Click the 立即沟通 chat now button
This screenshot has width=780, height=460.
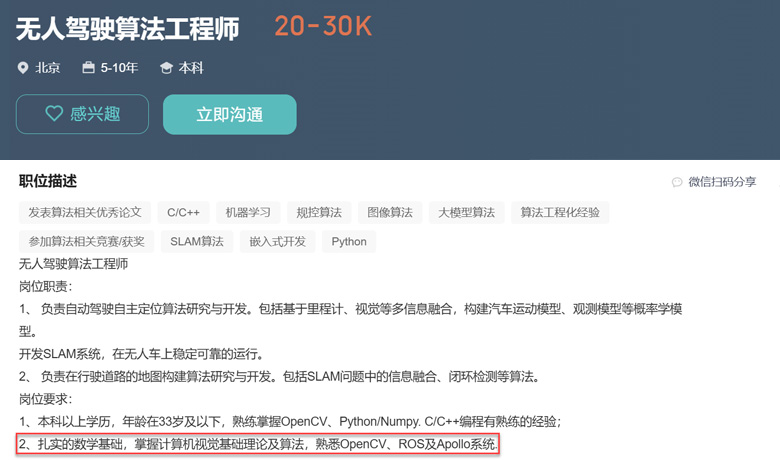click(230, 114)
